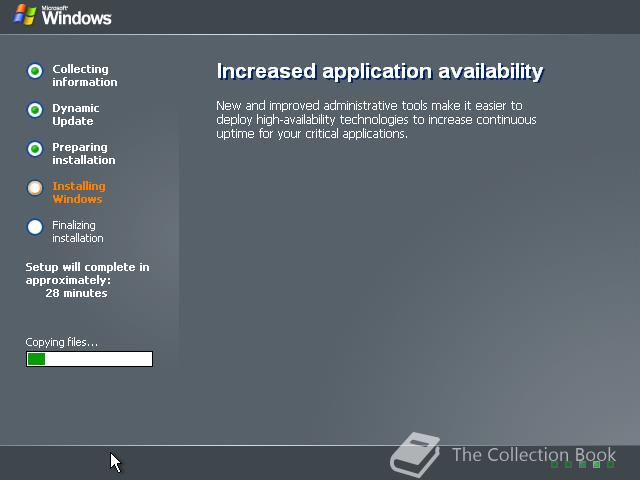This screenshot has height=480, width=640.
Task: Click the "Setup will complete in approximately" text
Action: point(87,273)
